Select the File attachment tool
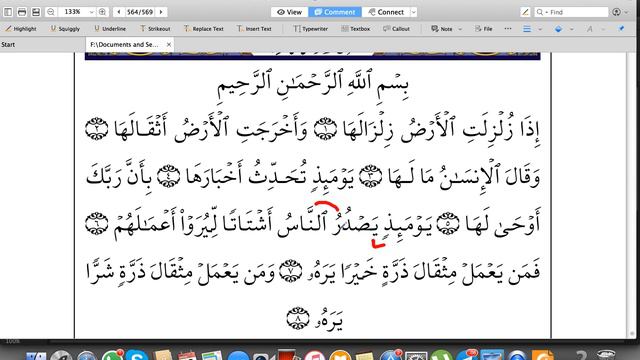Screen dimensions: 640x360 point(484,29)
